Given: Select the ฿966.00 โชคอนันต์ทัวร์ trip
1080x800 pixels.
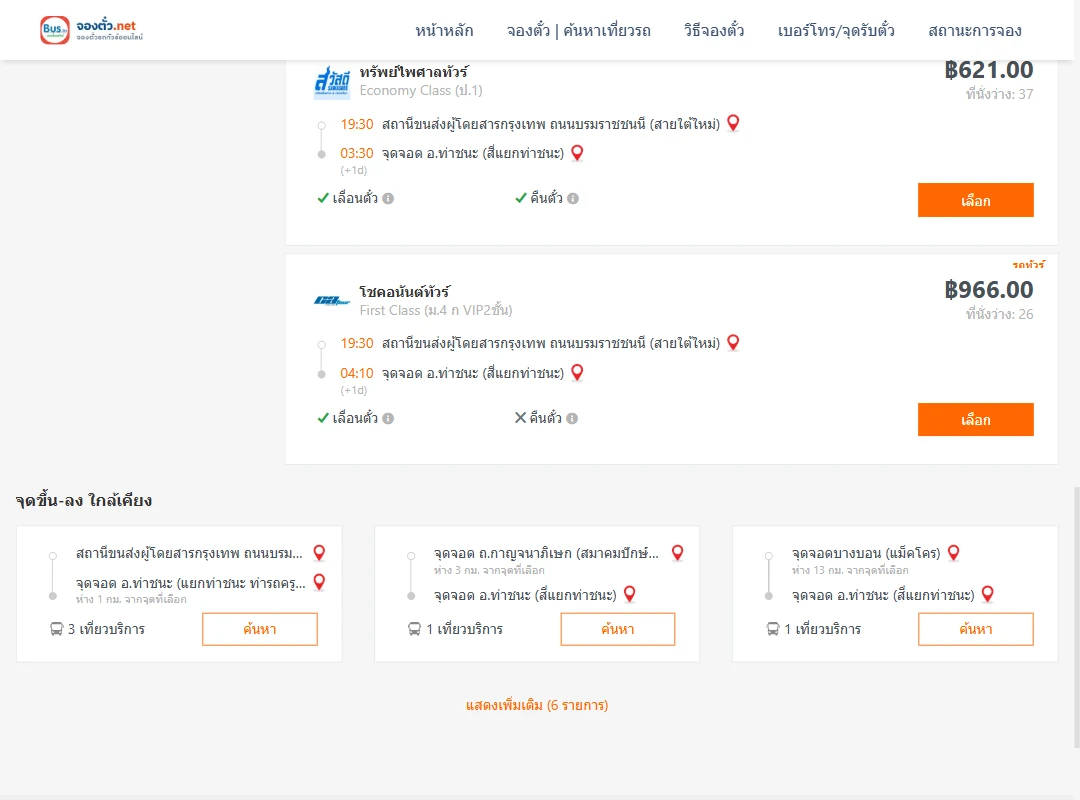Looking at the screenshot, I should pyautogui.click(x=975, y=420).
